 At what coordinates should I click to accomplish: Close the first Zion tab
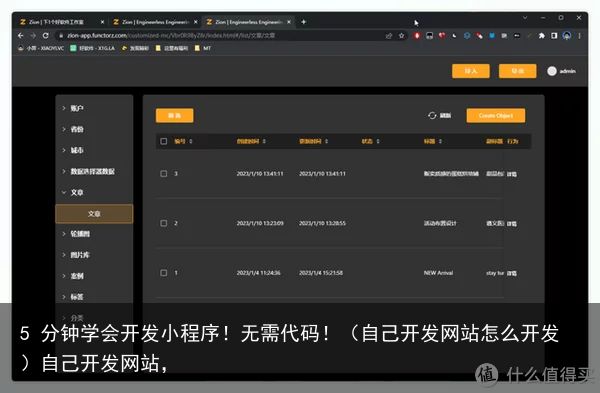pyautogui.click(x=102, y=22)
